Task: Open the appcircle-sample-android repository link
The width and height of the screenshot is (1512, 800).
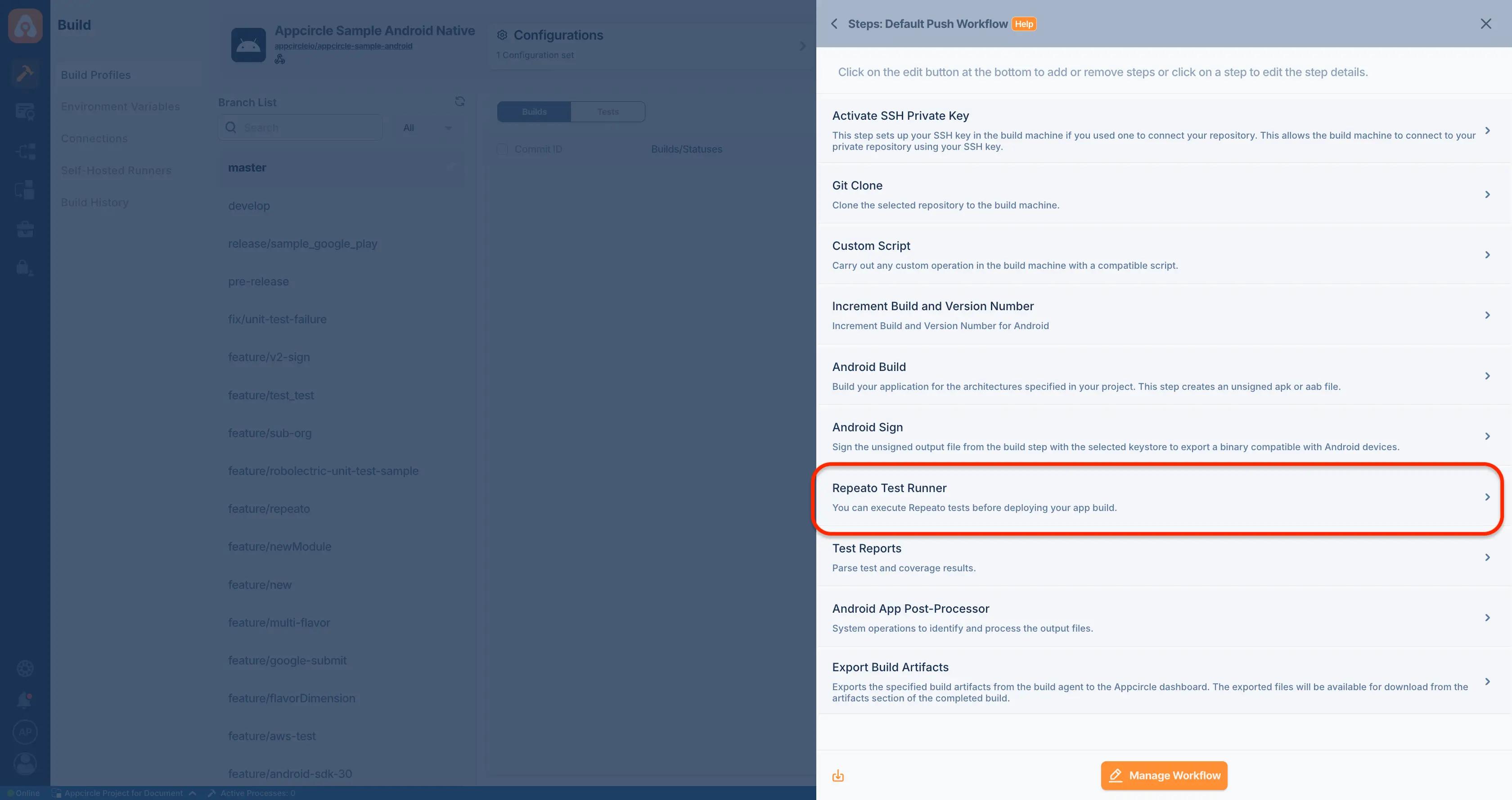Action: point(343,46)
